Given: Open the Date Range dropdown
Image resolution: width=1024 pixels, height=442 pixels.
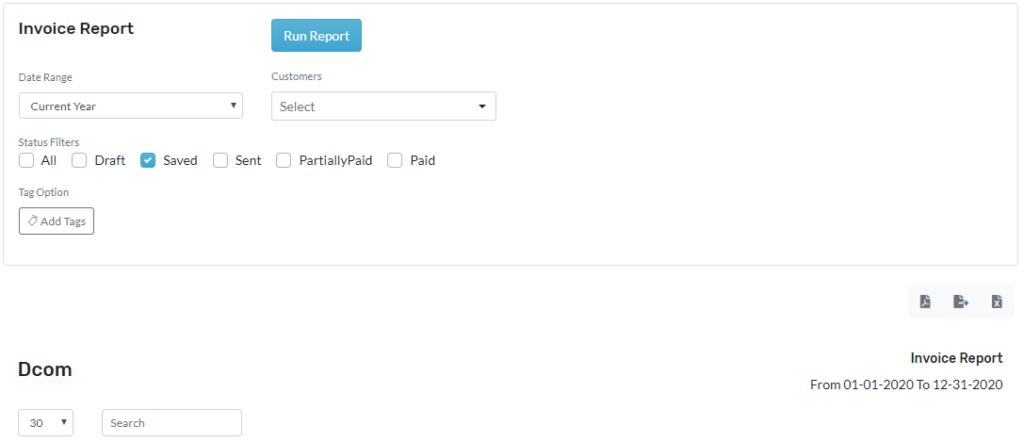Looking at the screenshot, I should pos(131,106).
